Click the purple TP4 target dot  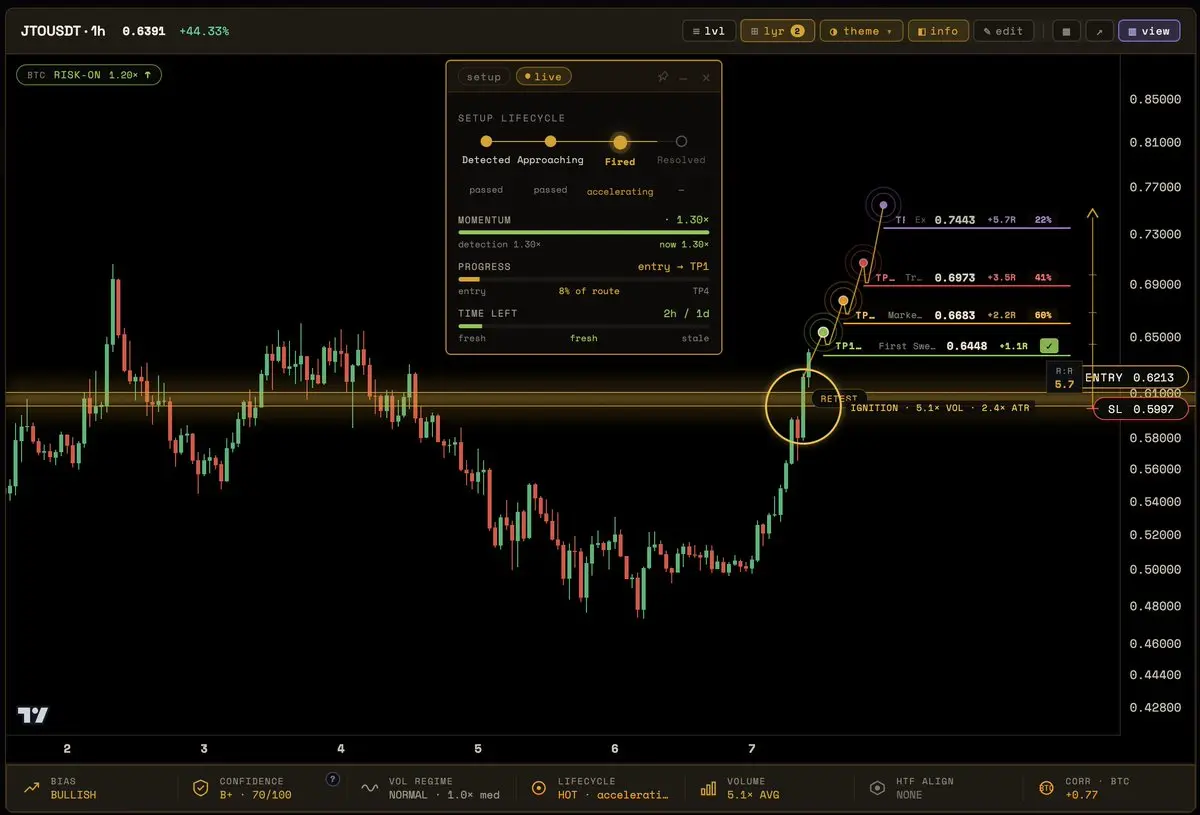pyautogui.click(x=883, y=206)
